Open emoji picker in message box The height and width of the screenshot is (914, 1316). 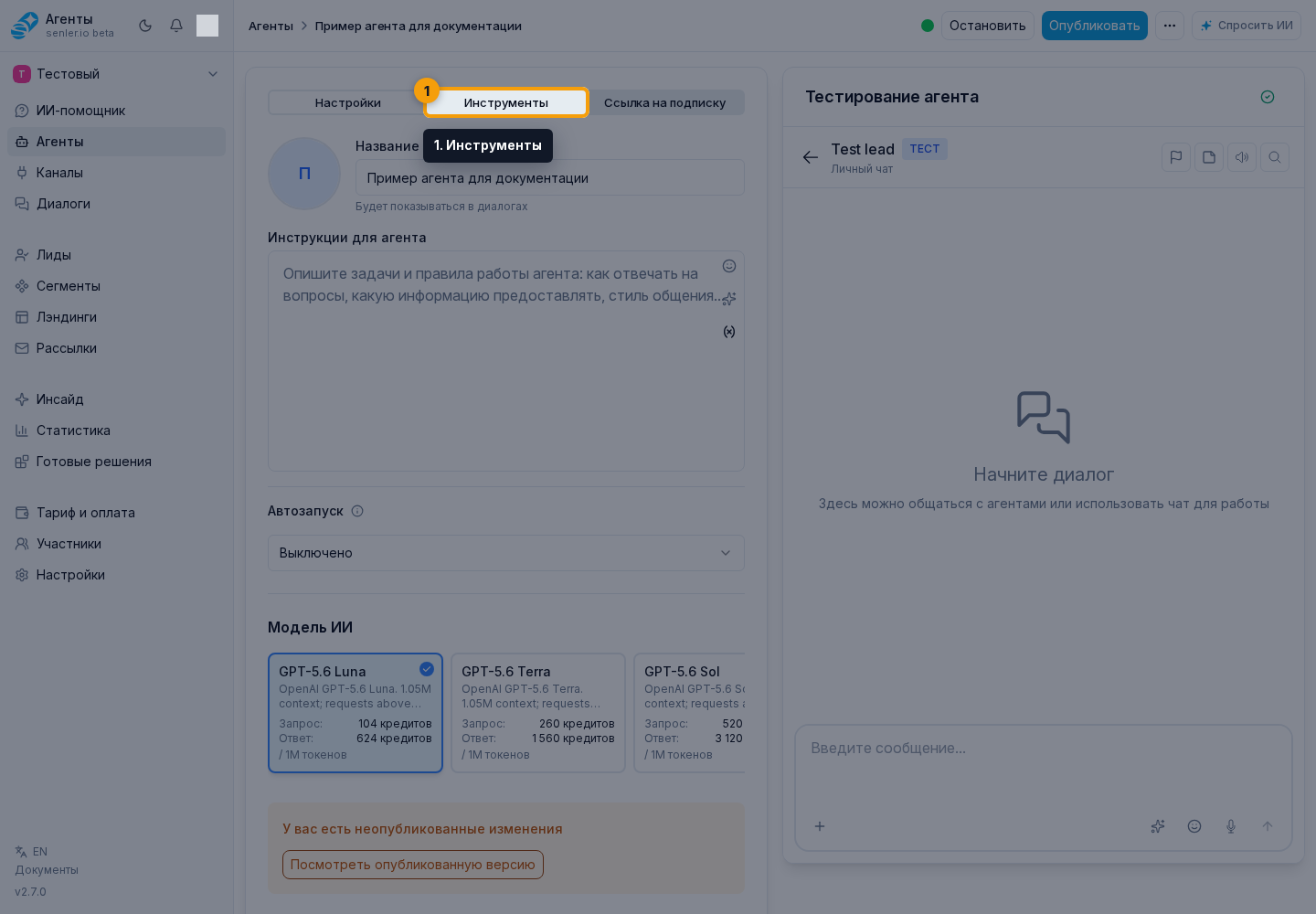click(1194, 826)
